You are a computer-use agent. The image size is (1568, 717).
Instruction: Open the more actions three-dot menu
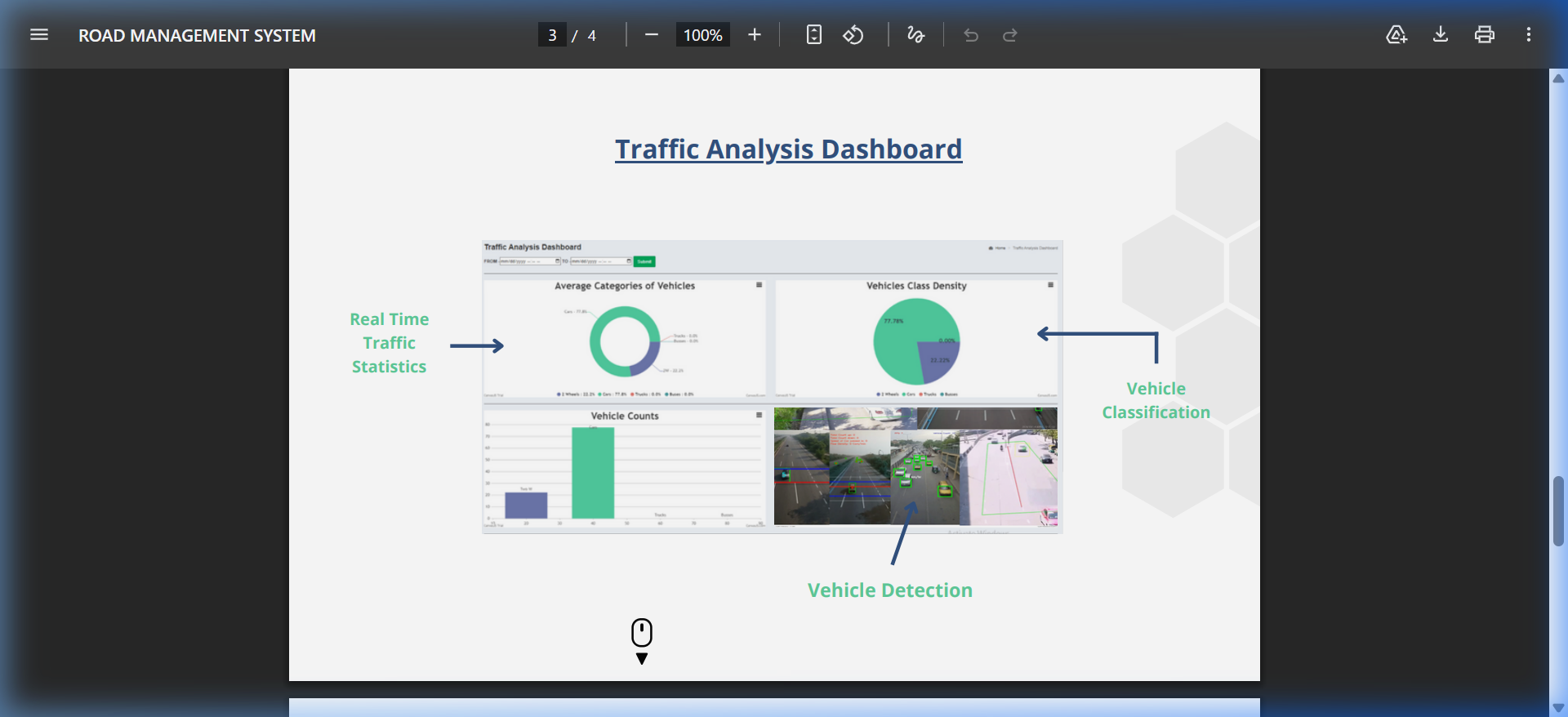pyautogui.click(x=1529, y=34)
